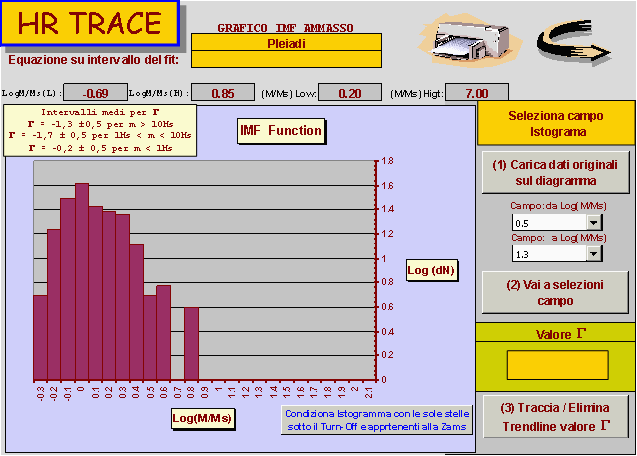Viewport: 637px width, 456px height.
Task: Click the 'Valore Γ' label
Action: pos(561,334)
